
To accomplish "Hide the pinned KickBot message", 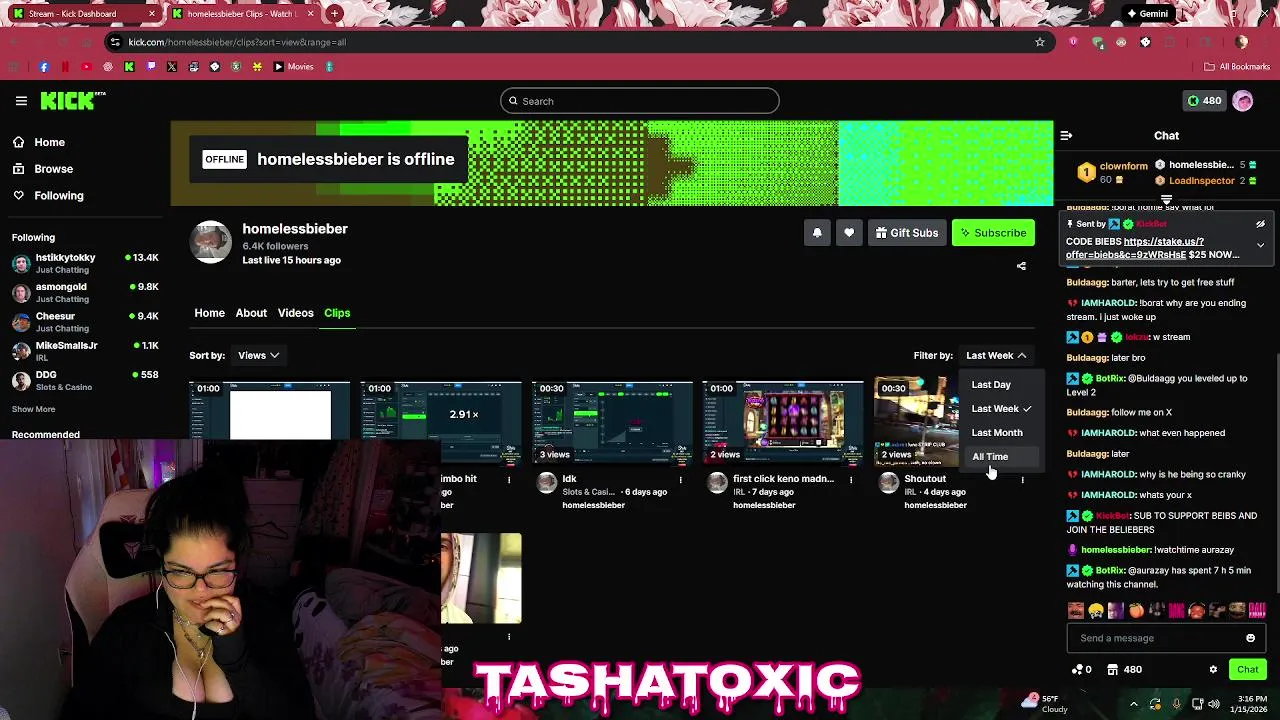I will point(1260,224).
